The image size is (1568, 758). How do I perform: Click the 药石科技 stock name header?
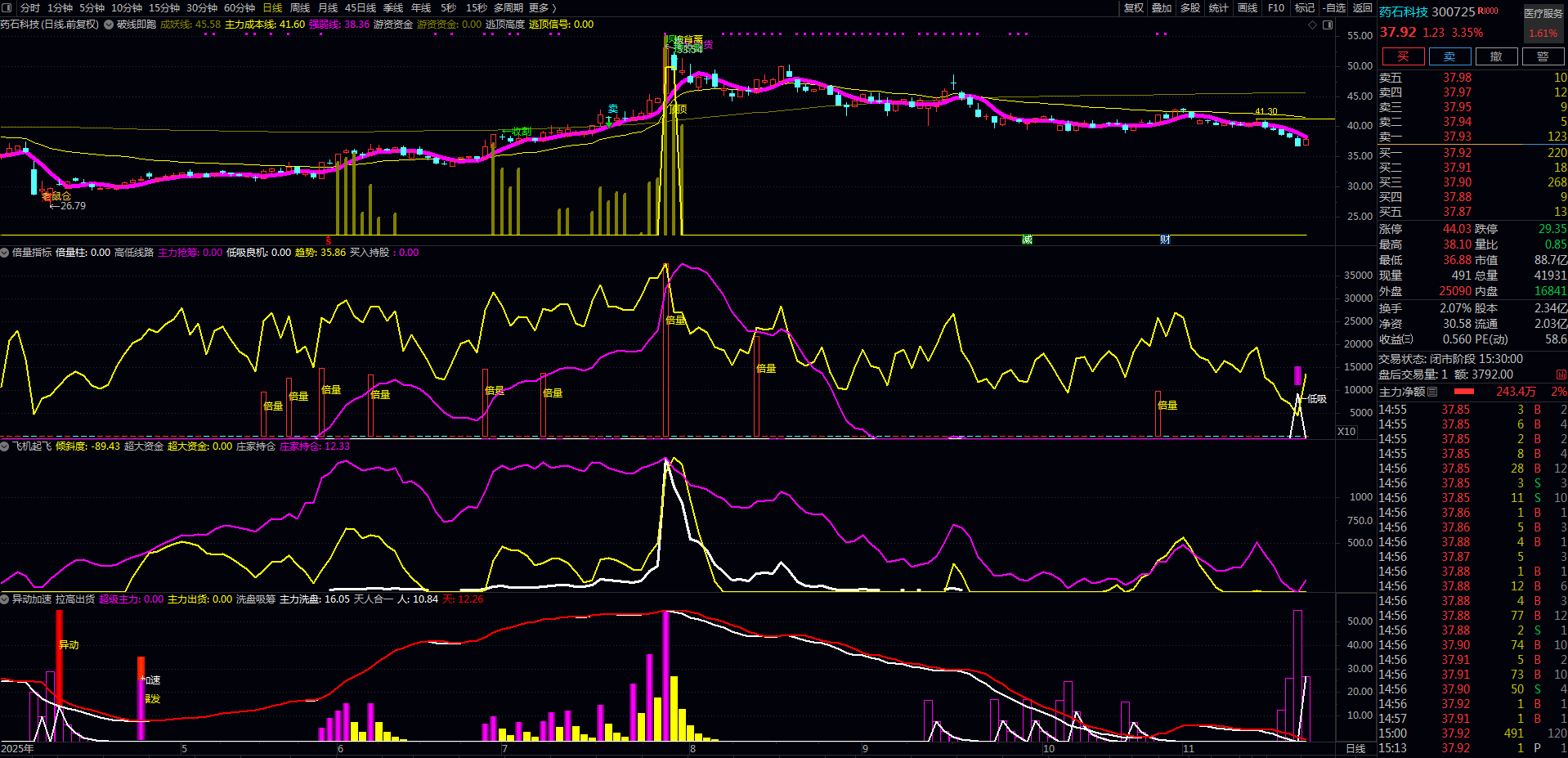click(x=1404, y=12)
